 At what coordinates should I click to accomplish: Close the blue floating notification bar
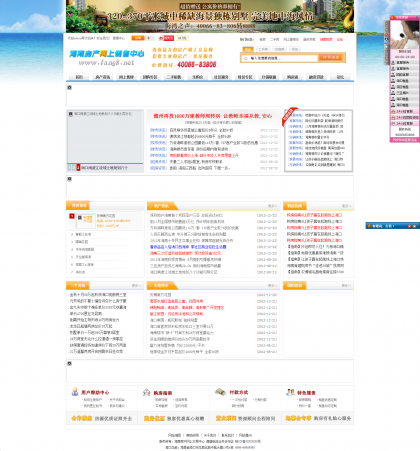click(x=414, y=226)
